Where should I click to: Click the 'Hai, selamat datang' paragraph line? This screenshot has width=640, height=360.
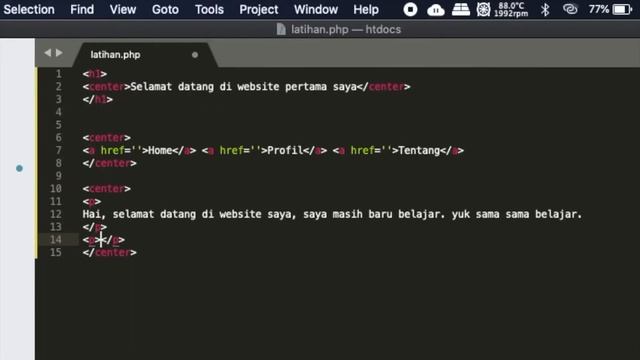coord(332,214)
